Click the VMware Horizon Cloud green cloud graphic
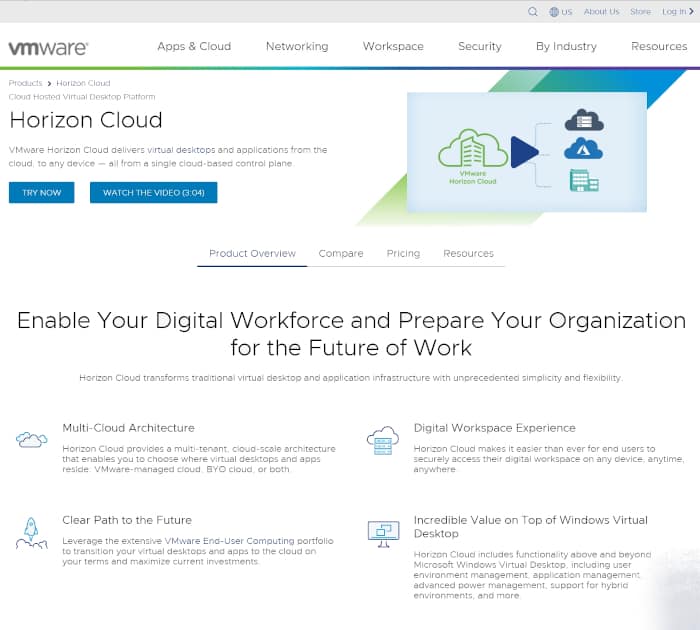Viewport: 700px width, 630px height. tap(472, 150)
